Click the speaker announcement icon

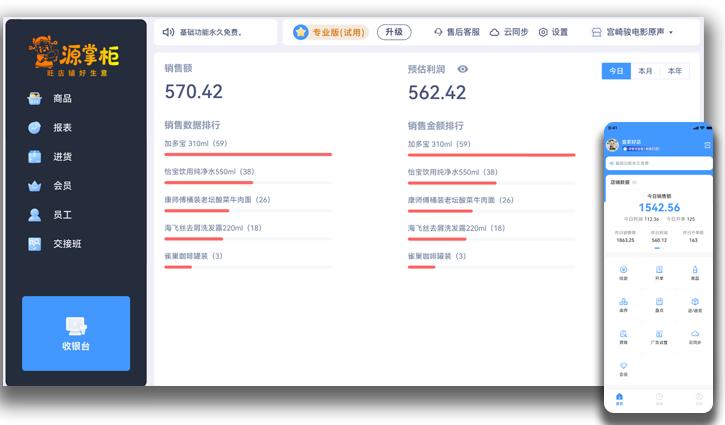pos(169,32)
